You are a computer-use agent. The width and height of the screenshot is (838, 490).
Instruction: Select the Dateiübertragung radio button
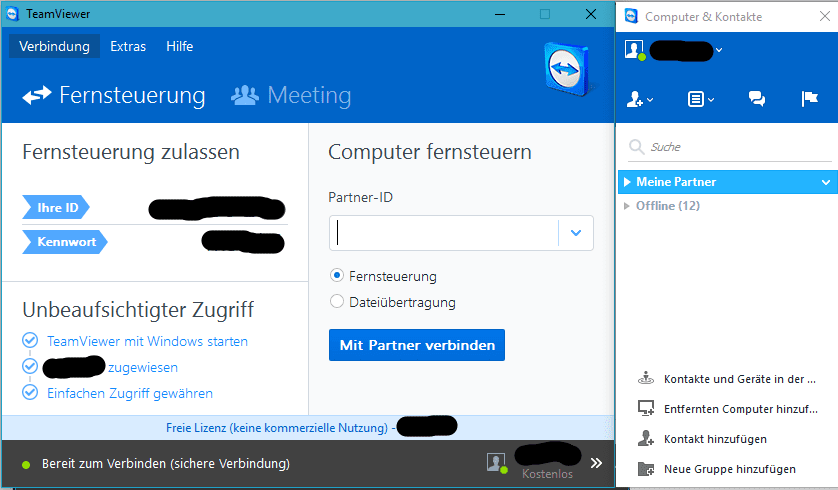pos(337,301)
